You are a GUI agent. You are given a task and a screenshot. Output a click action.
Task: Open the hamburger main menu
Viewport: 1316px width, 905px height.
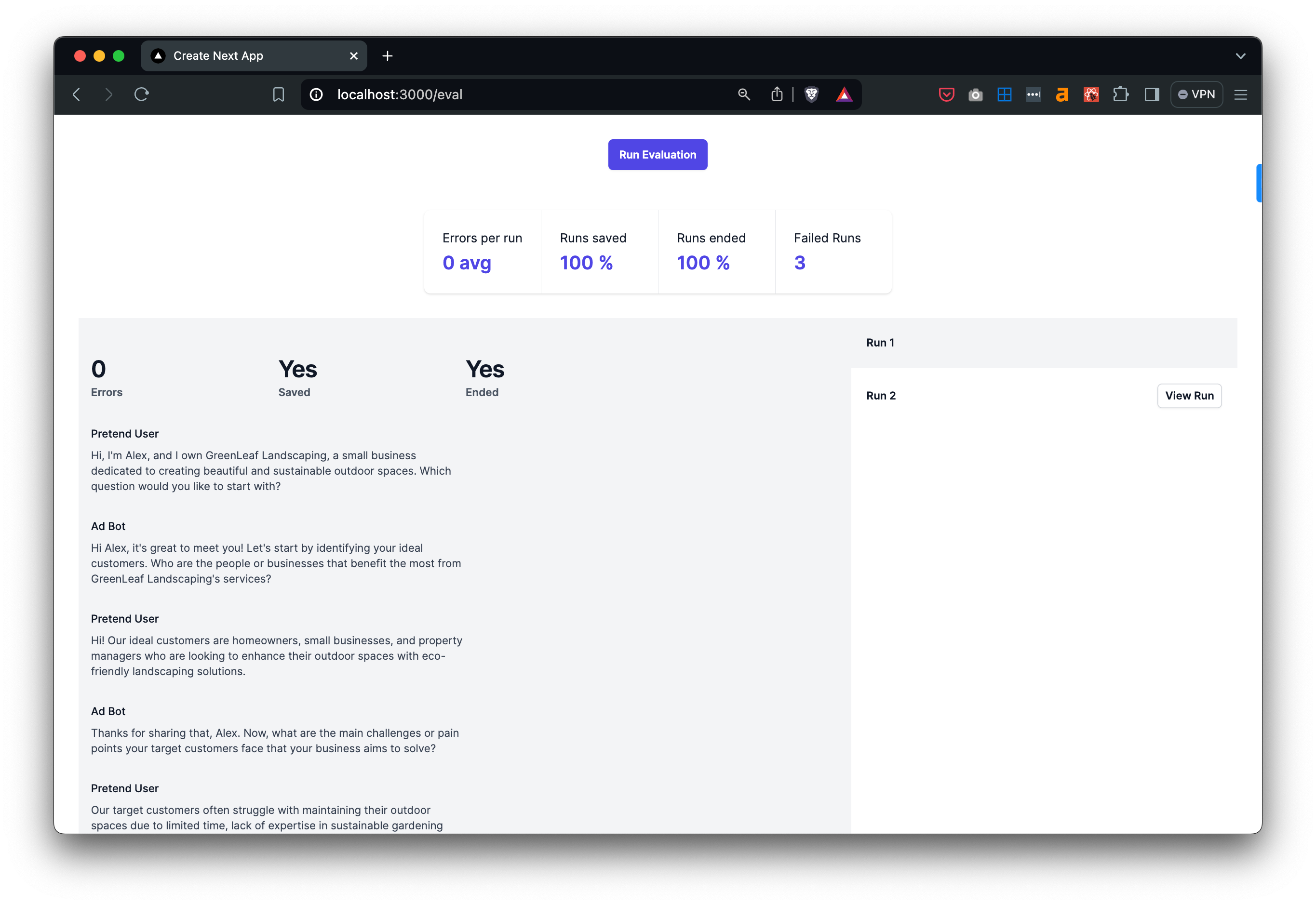coord(1240,95)
